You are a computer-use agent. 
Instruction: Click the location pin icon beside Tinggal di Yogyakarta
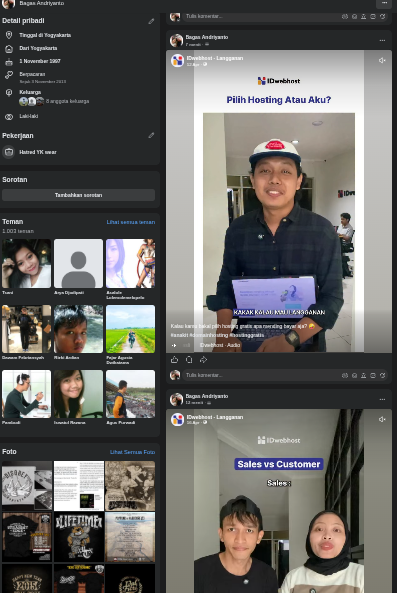tap(9, 35)
